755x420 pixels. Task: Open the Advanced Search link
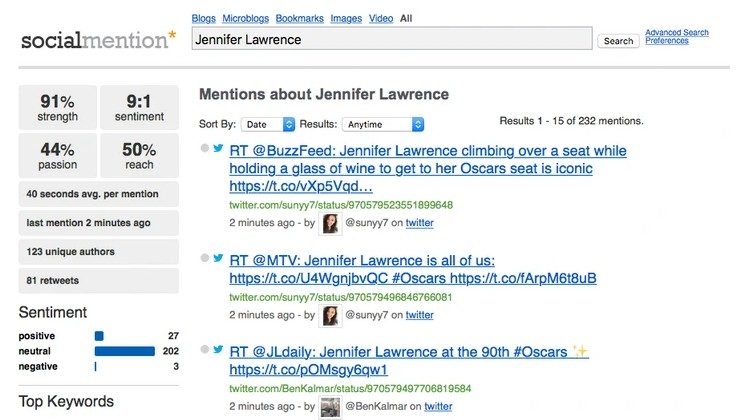(677, 32)
